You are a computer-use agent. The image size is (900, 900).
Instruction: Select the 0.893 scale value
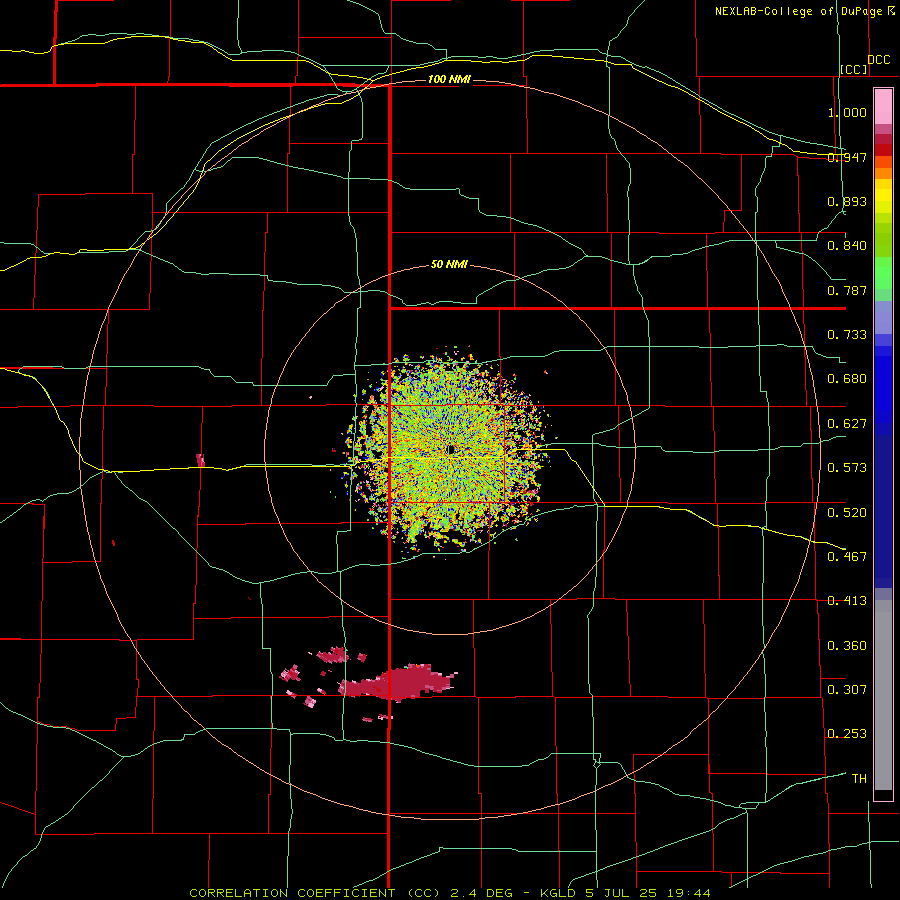tap(847, 201)
